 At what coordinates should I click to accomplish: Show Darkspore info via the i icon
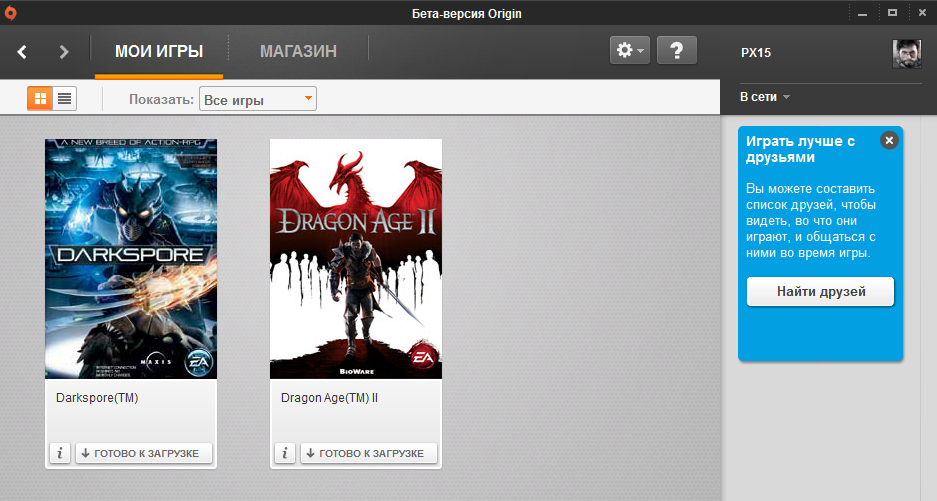(x=60, y=453)
